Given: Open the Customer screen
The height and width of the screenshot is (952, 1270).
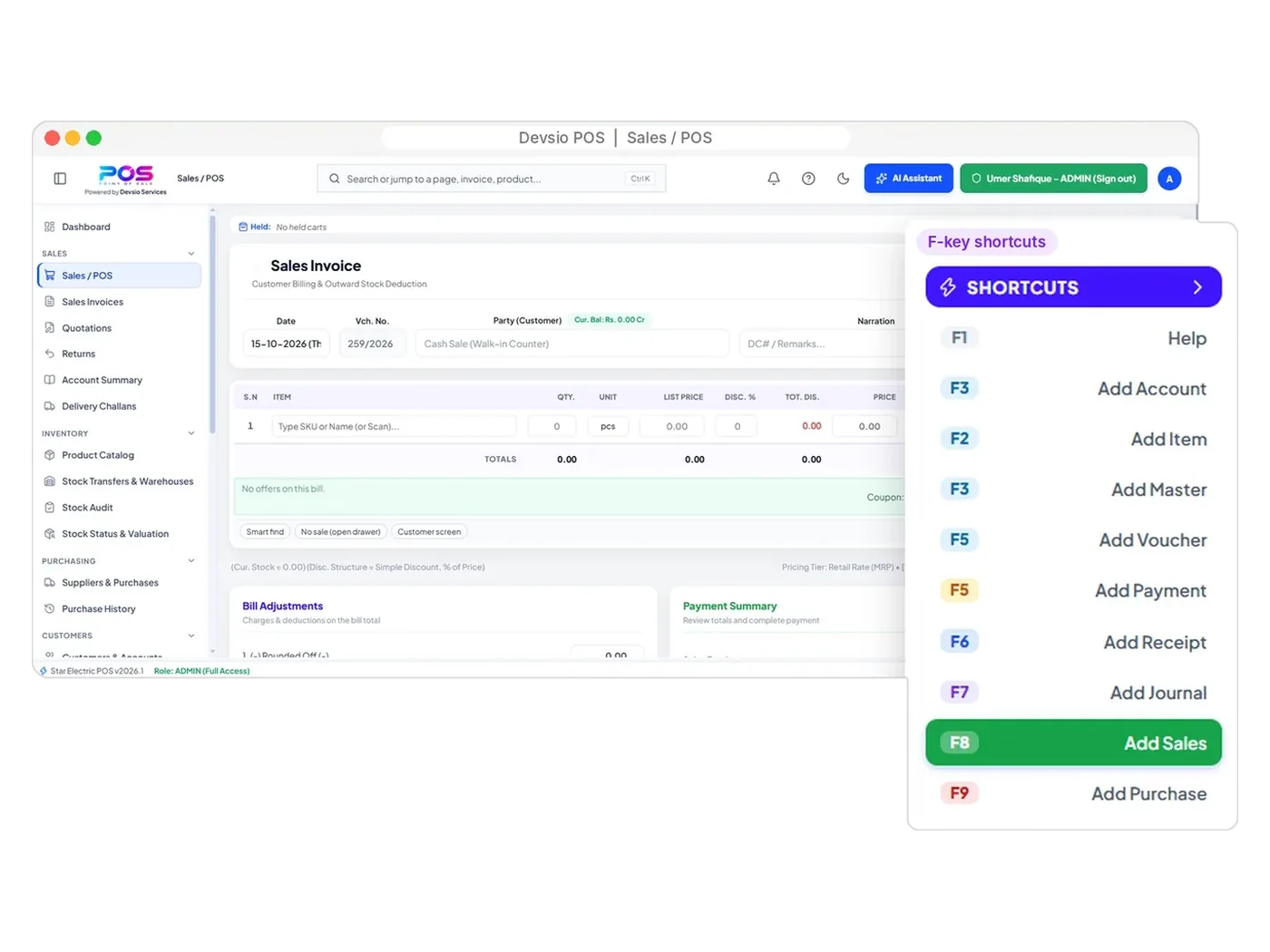Looking at the screenshot, I should click(429, 532).
